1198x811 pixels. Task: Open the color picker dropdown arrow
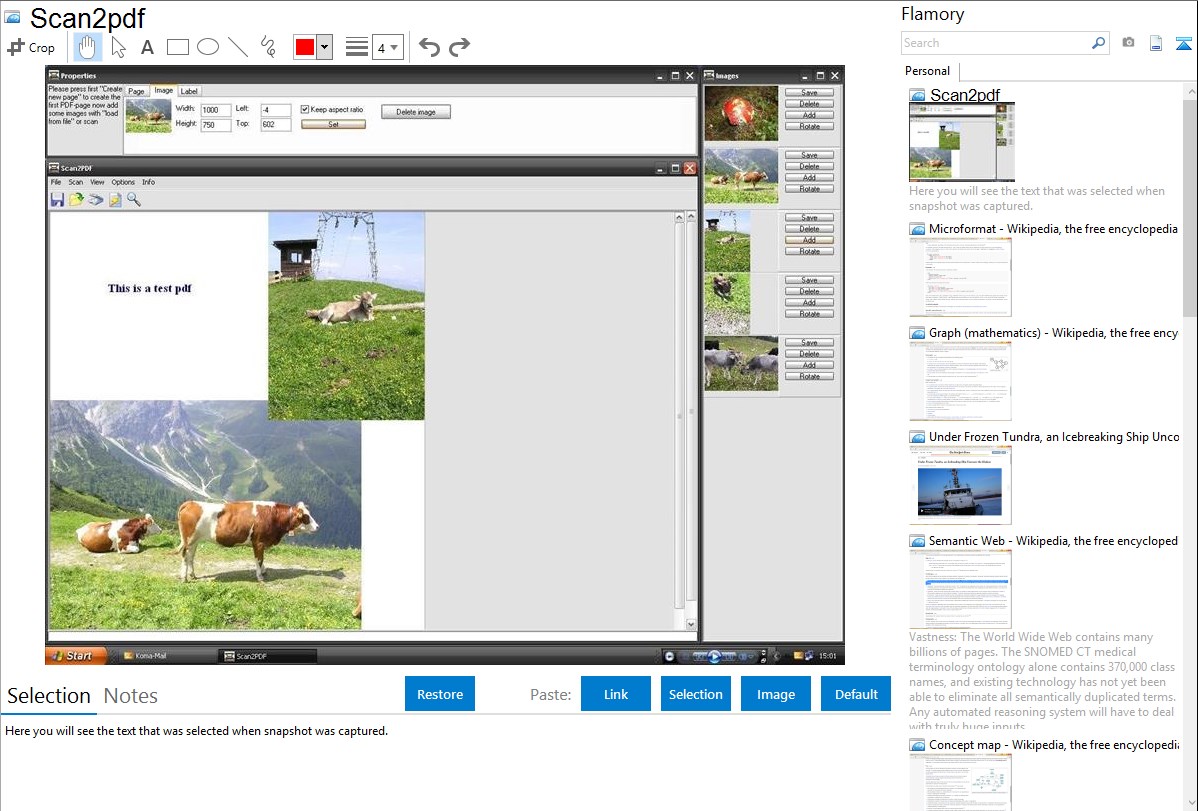pyautogui.click(x=324, y=47)
